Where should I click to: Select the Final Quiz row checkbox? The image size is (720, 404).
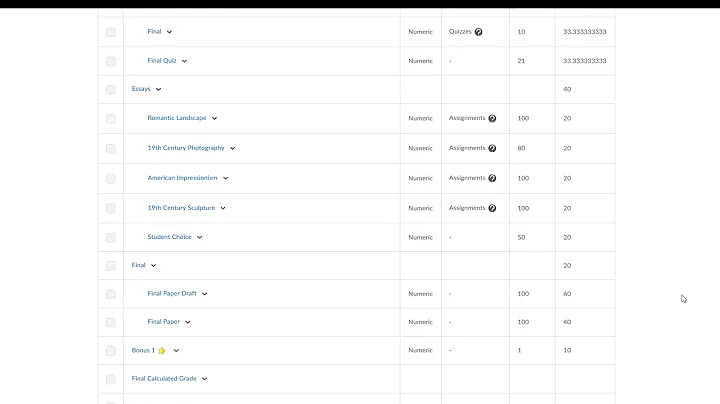(111, 61)
